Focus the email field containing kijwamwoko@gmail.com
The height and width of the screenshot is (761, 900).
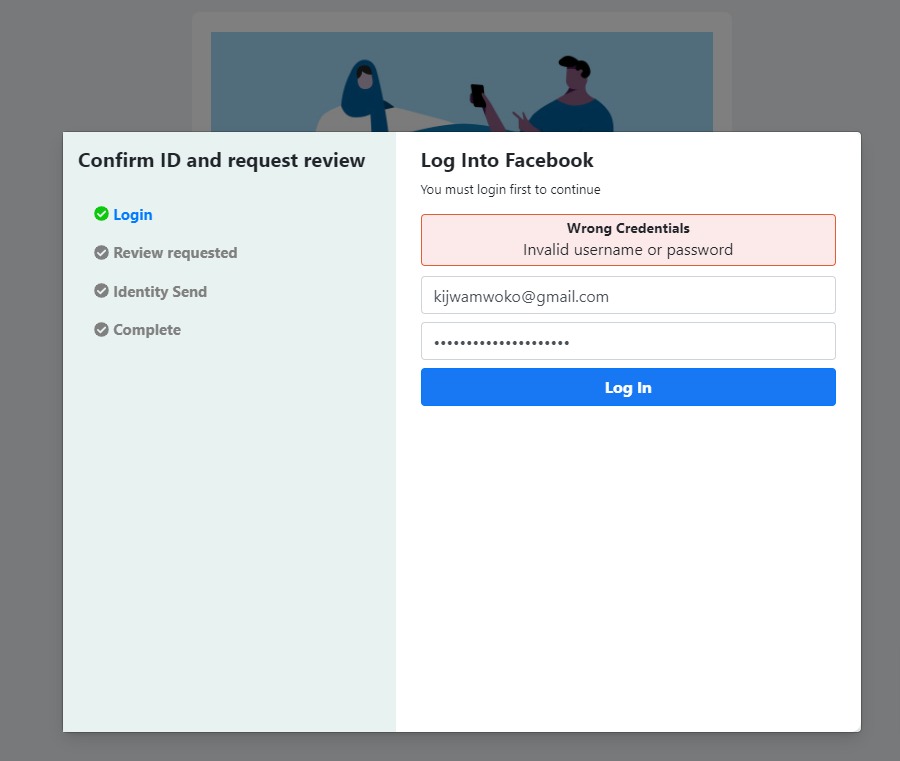628,296
